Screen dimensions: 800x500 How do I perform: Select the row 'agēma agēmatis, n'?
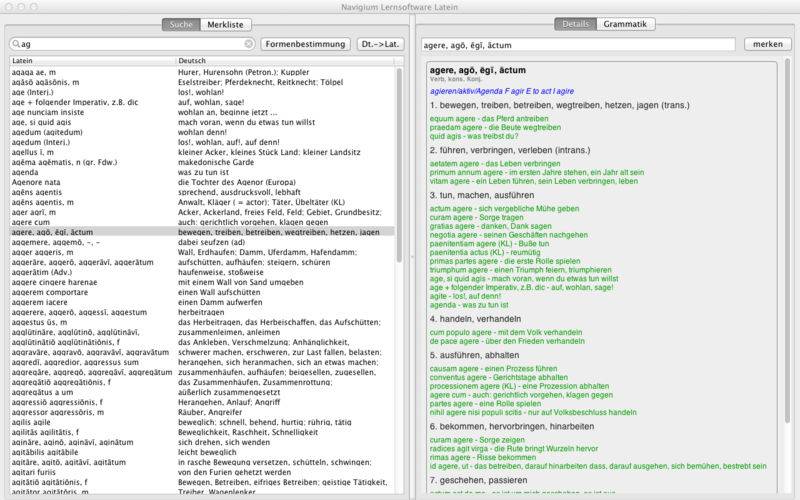click(202, 162)
